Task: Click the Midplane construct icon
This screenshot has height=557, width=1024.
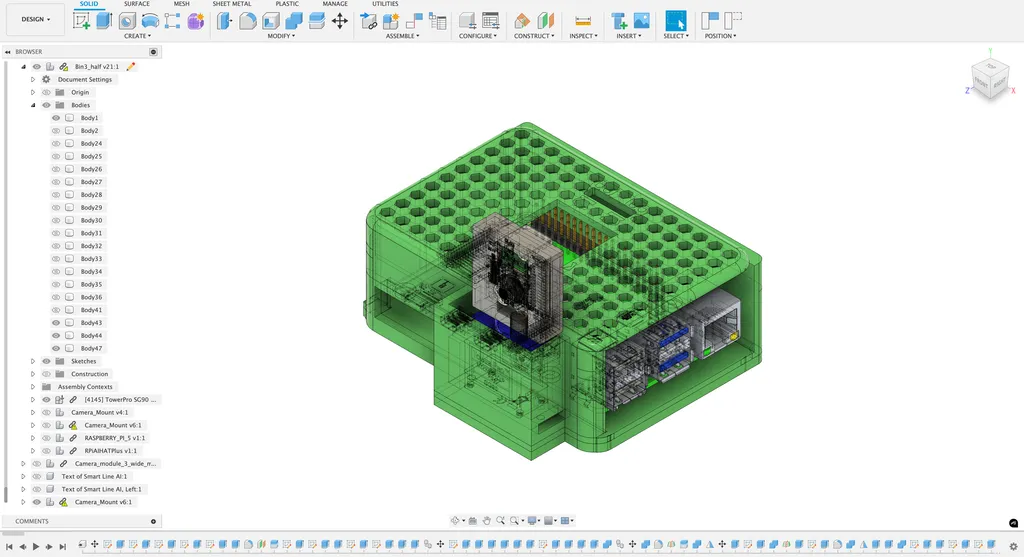Action: [545, 21]
